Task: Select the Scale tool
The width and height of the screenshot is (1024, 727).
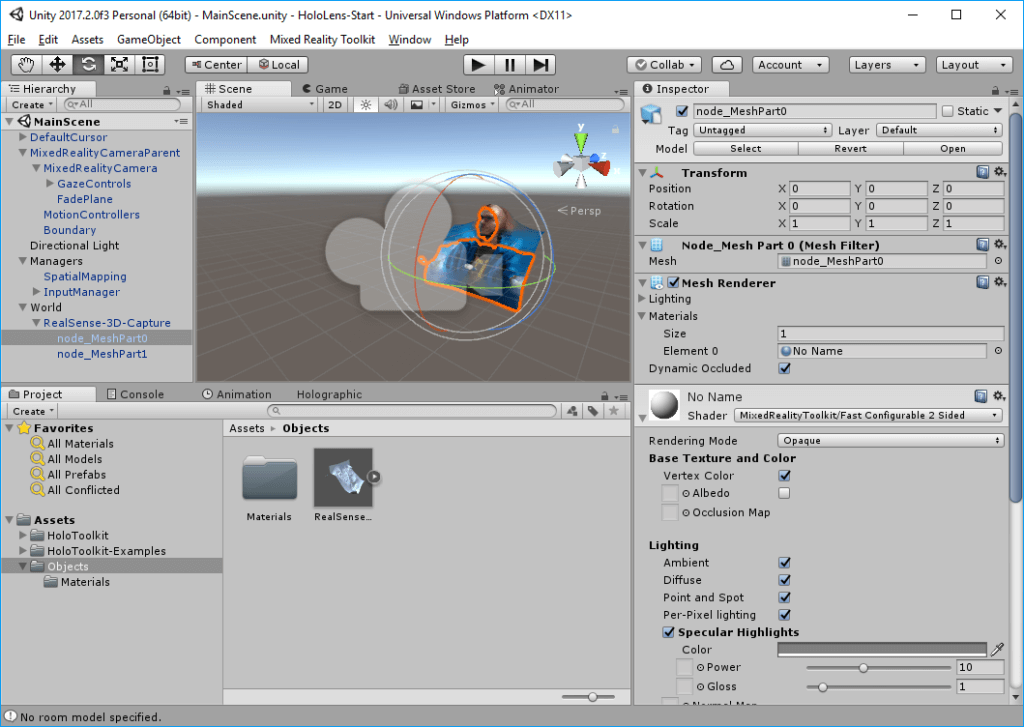Action: coord(117,64)
